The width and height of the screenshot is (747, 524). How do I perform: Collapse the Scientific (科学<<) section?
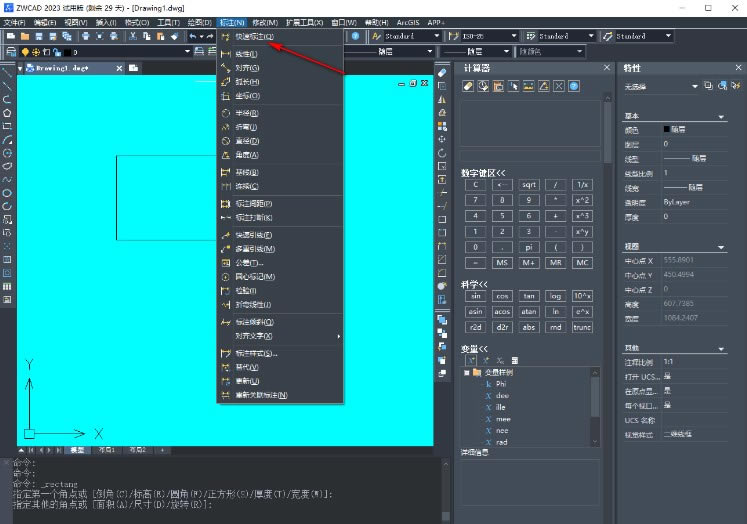474,284
